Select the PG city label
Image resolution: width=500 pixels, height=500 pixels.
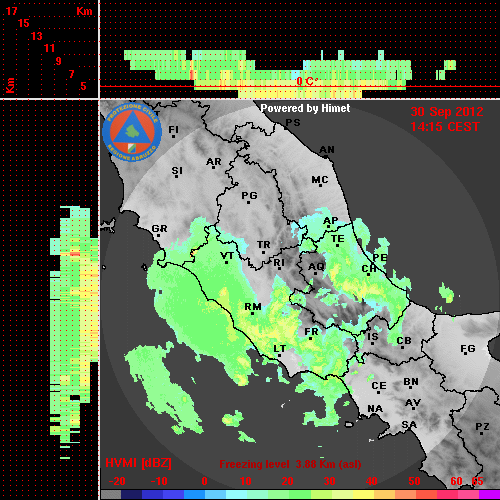tap(249, 196)
